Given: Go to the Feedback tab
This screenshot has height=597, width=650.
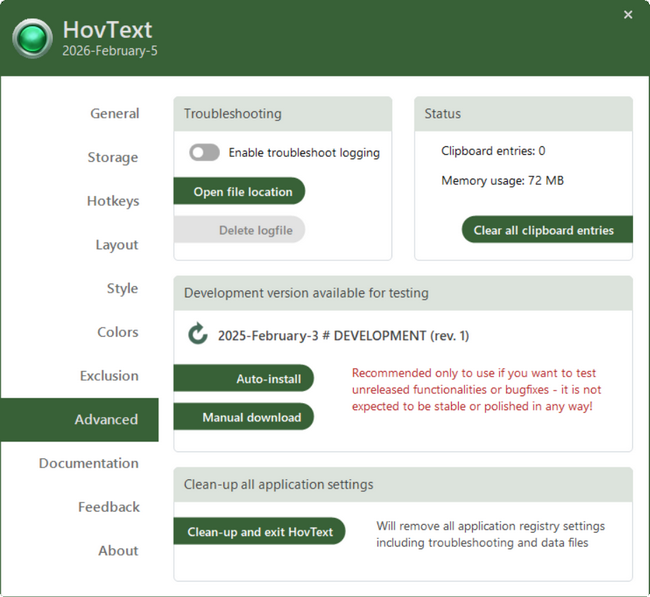Looking at the screenshot, I should click(x=108, y=507).
